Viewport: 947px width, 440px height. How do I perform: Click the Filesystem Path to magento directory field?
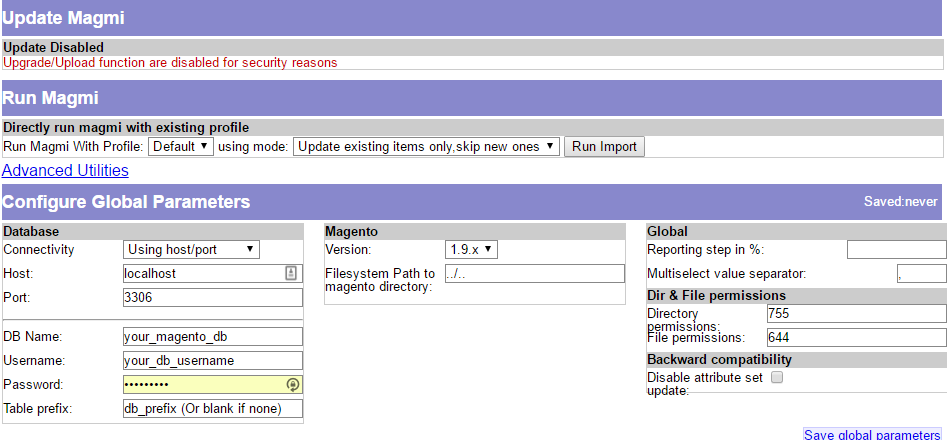click(534, 273)
